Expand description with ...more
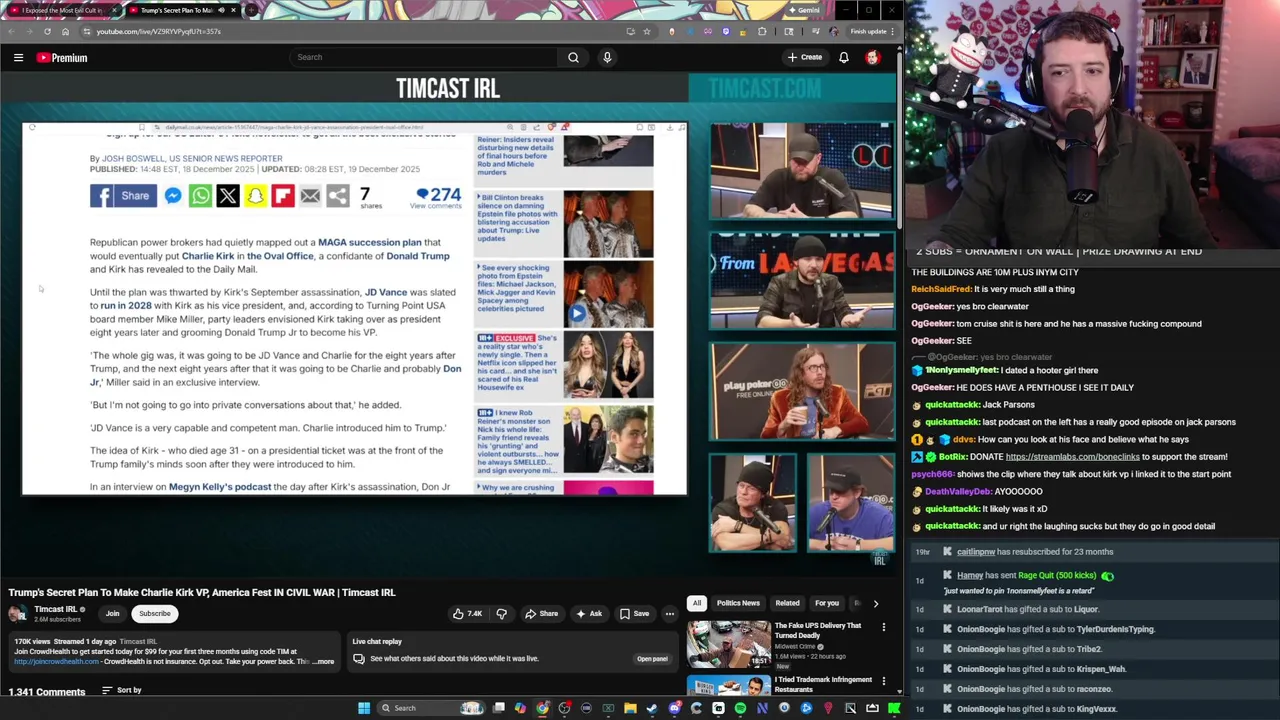 point(323,661)
